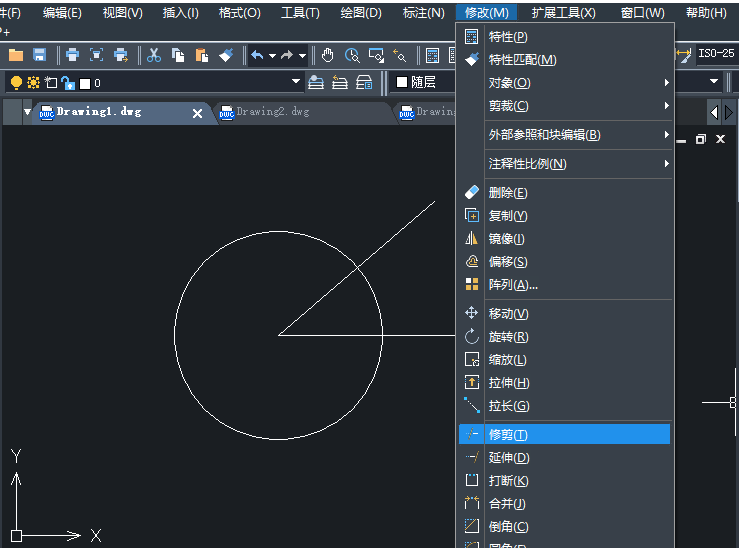739x548 pixels.
Task: Open the 扩展工具(X) menu
Action: coord(563,13)
